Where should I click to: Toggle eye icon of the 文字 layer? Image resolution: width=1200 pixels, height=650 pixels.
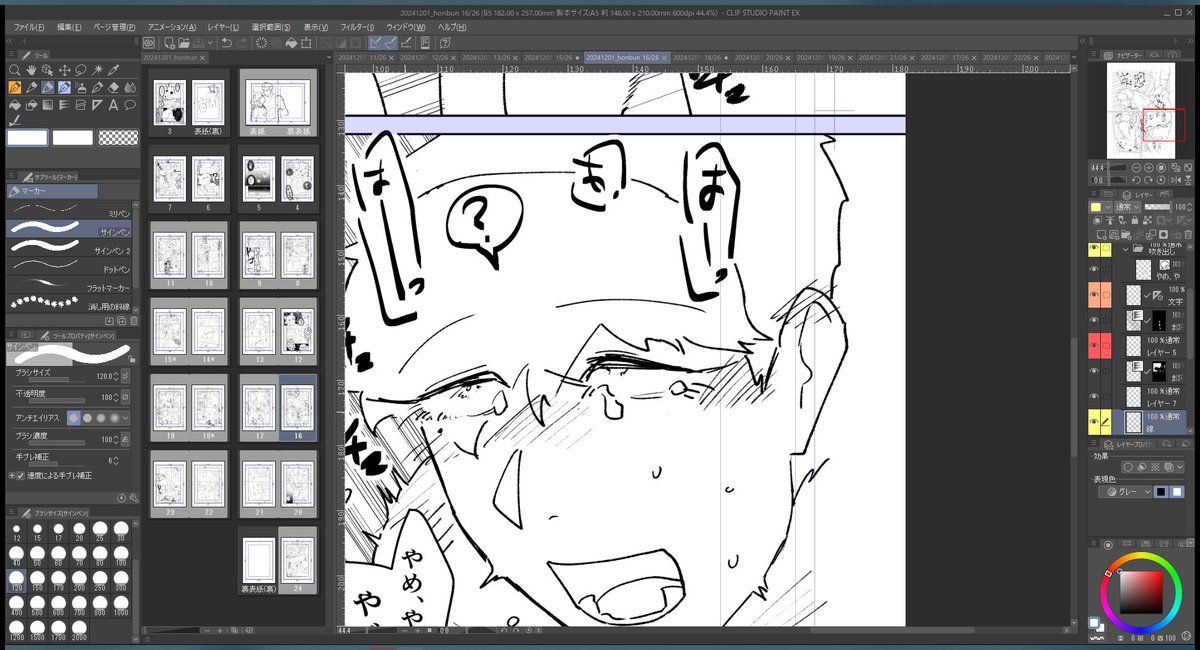coord(1094,294)
